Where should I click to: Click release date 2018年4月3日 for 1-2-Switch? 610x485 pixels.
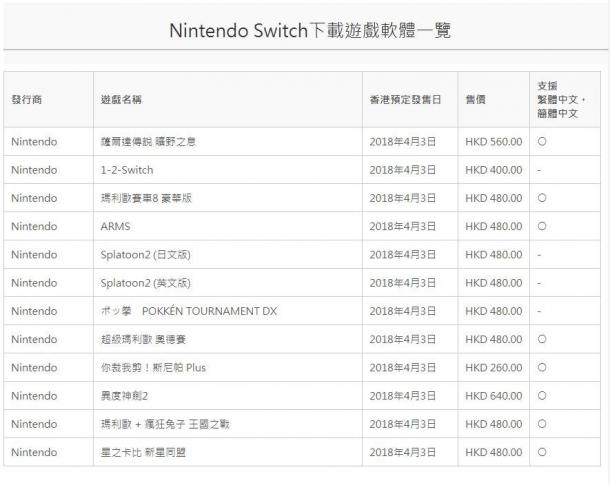coord(403,170)
